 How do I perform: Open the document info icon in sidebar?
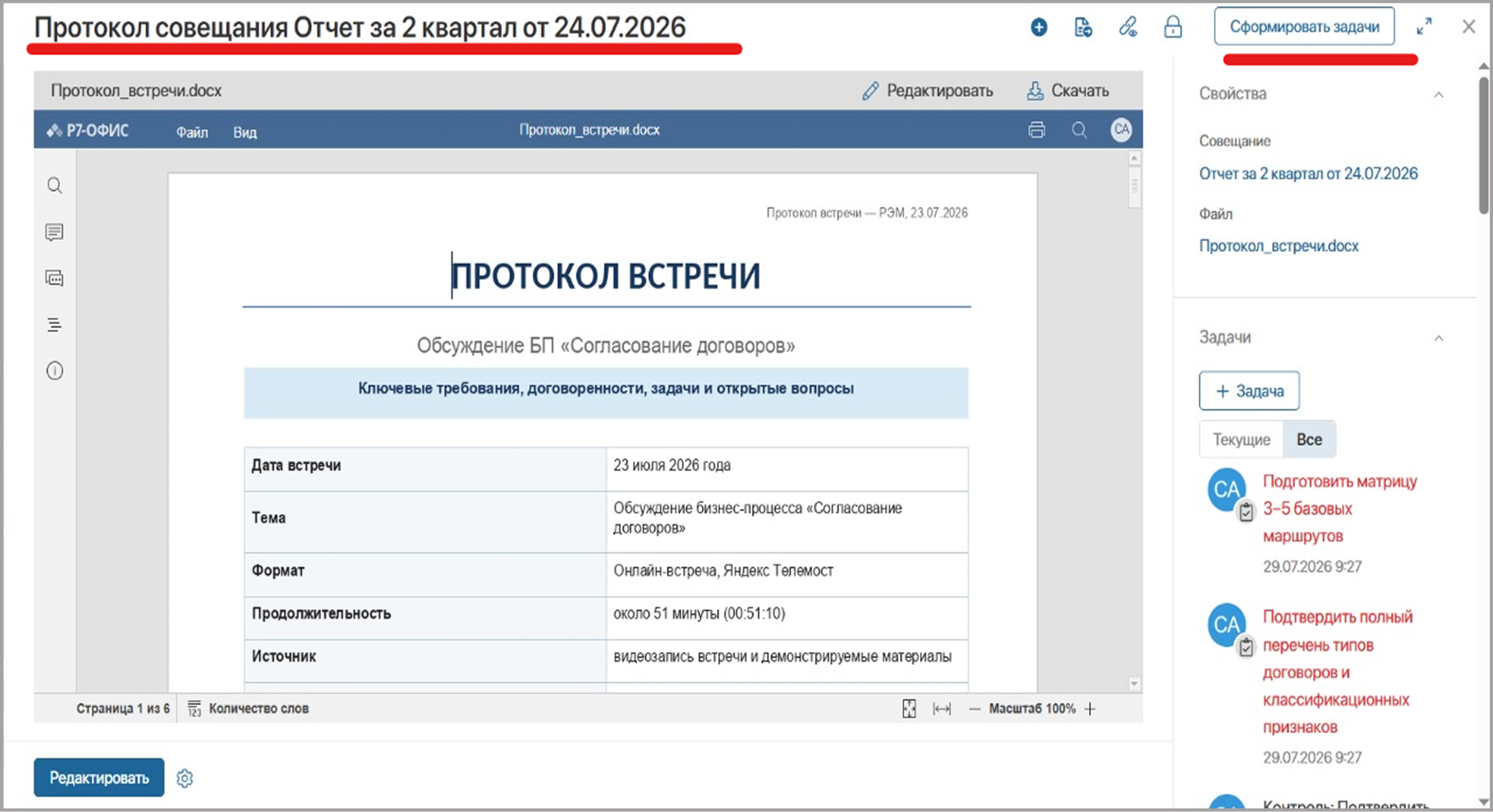pos(55,371)
